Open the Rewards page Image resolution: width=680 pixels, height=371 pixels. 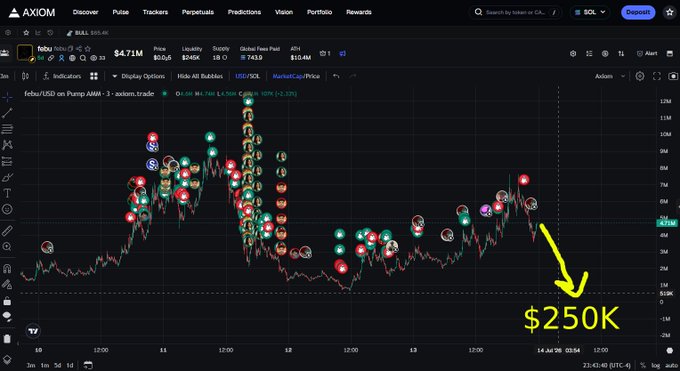coord(359,12)
